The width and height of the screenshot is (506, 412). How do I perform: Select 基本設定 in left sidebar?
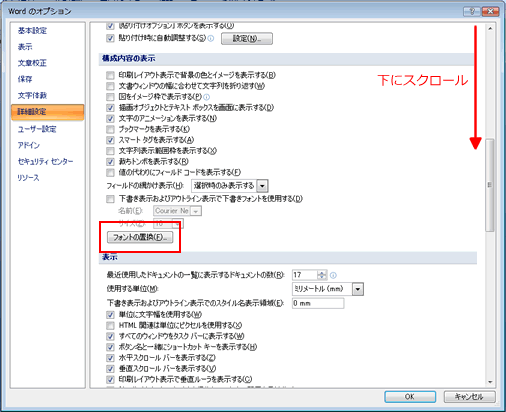[32, 31]
